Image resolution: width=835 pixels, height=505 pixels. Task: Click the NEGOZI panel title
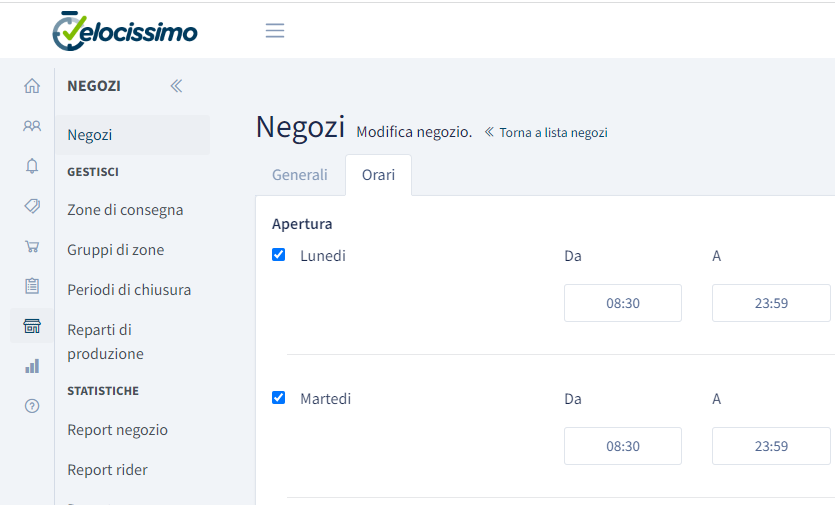tap(94, 86)
